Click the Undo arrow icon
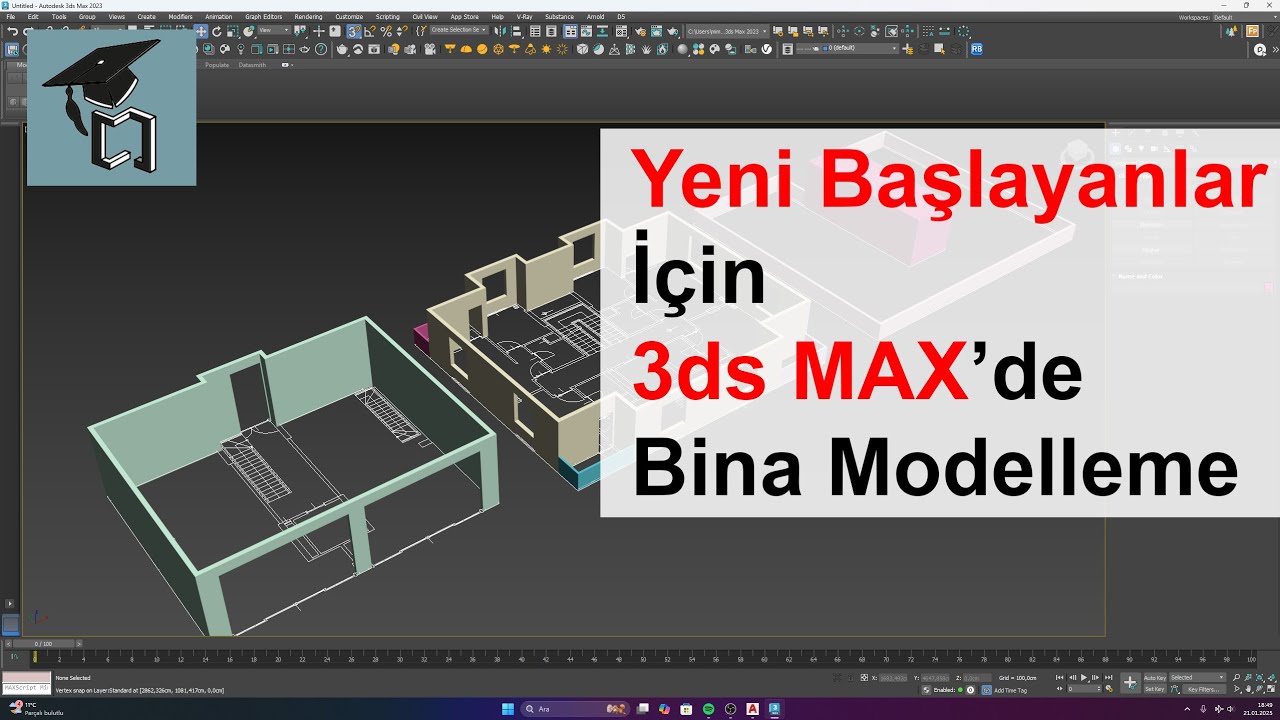Screen dimensions: 1280x720 (x=12, y=31)
